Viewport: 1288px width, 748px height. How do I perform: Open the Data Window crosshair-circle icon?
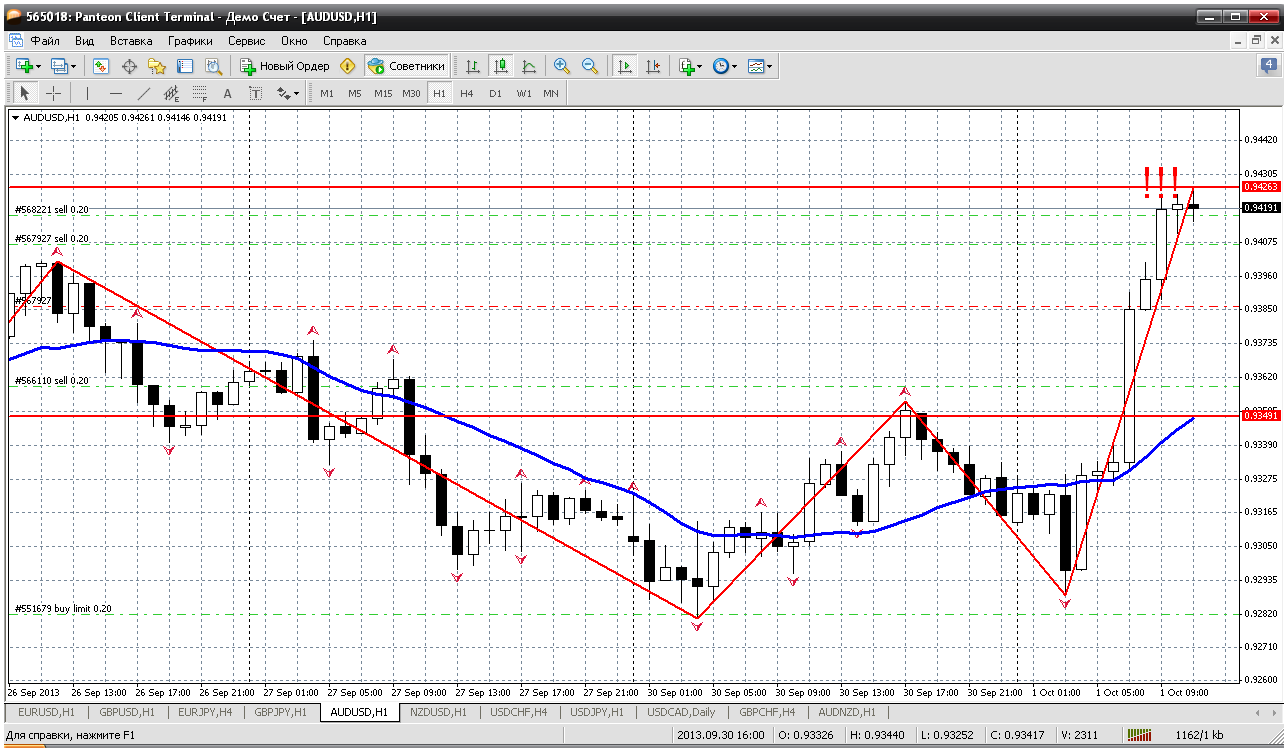point(129,66)
